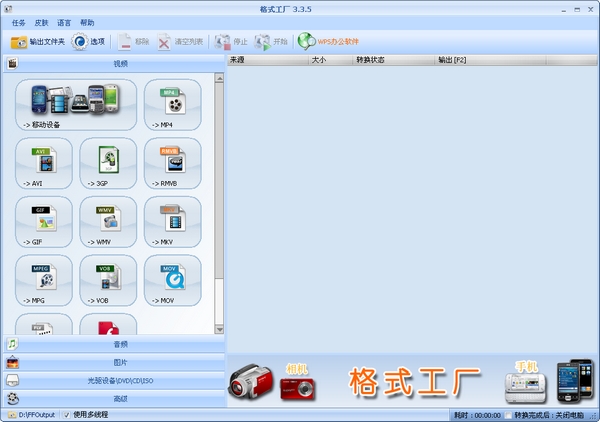Open 选项 options from the toolbar
The image size is (600, 422).
pyautogui.click(x=88, y=42)
